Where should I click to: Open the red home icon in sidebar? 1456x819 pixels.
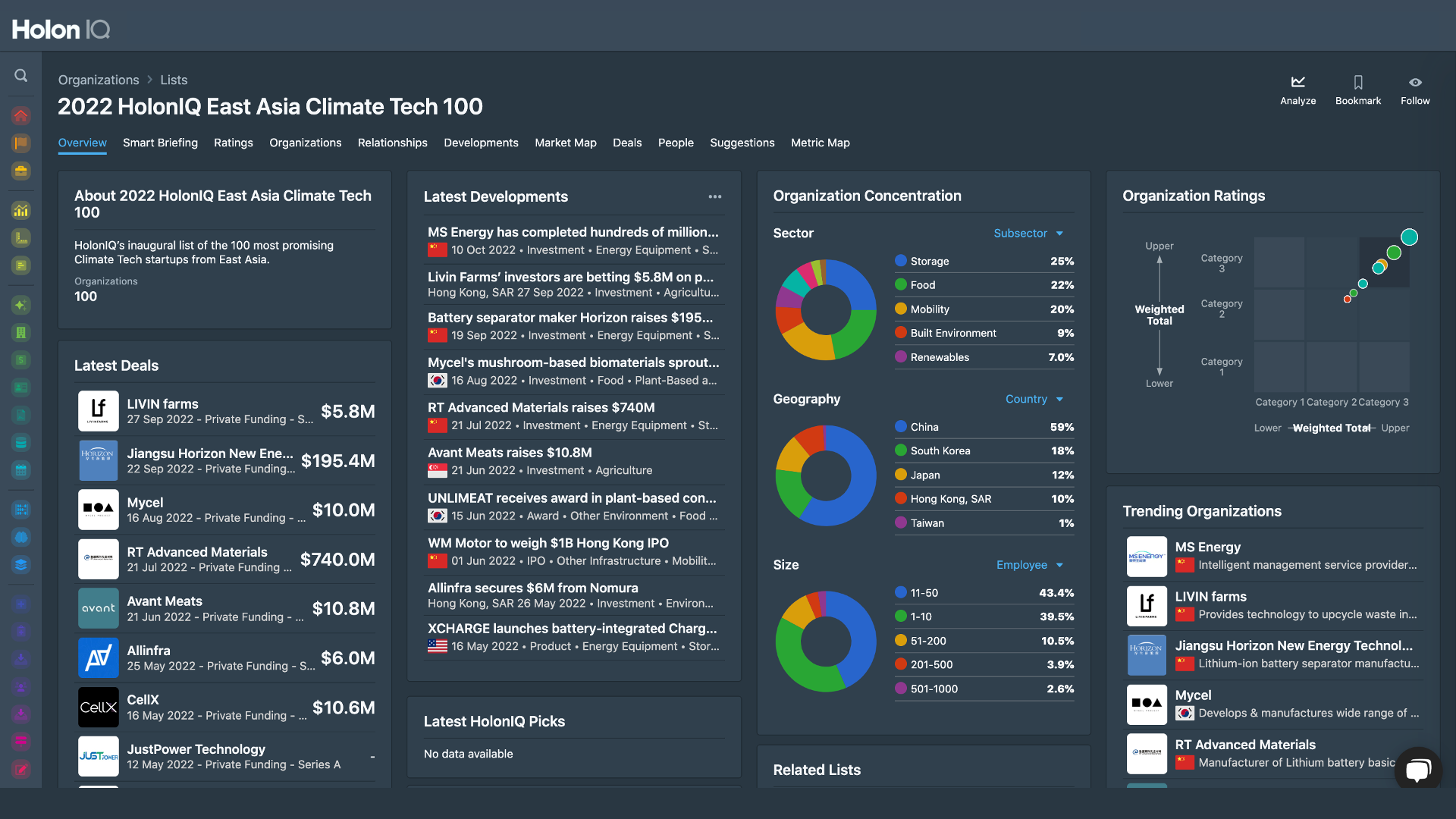21,115
